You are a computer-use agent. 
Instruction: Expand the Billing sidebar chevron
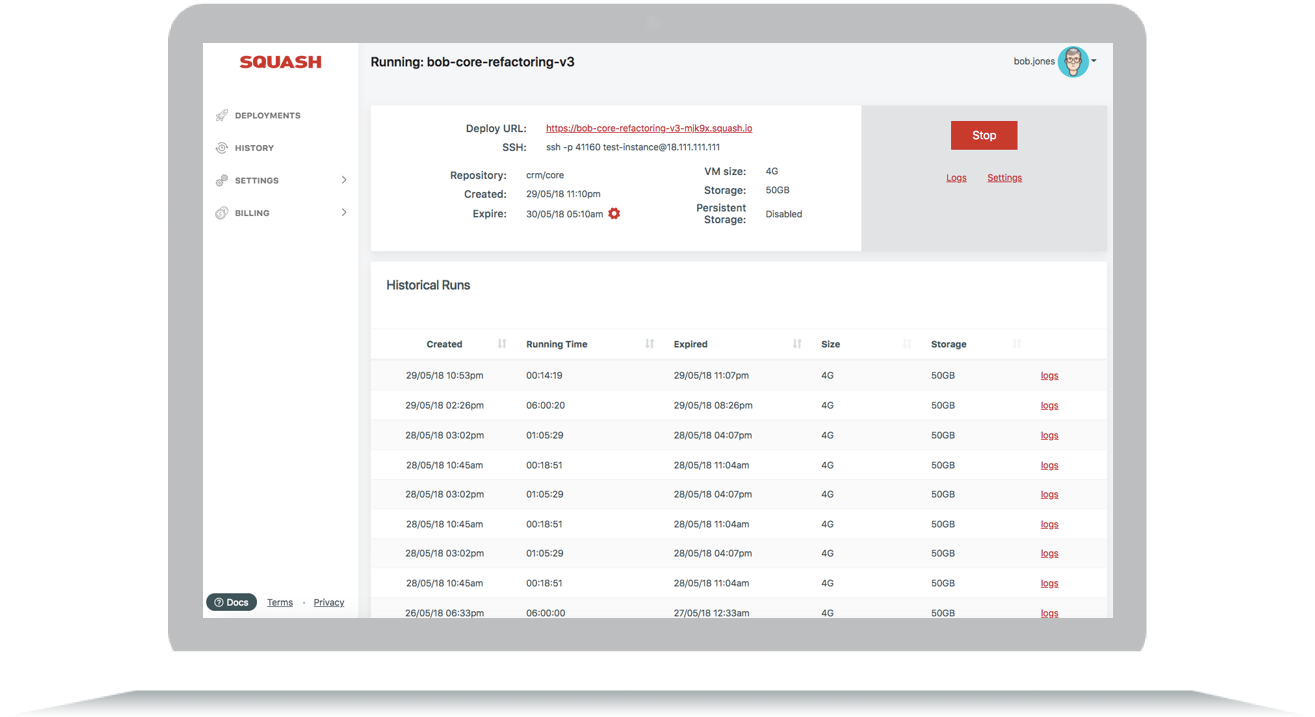point(344,212)
